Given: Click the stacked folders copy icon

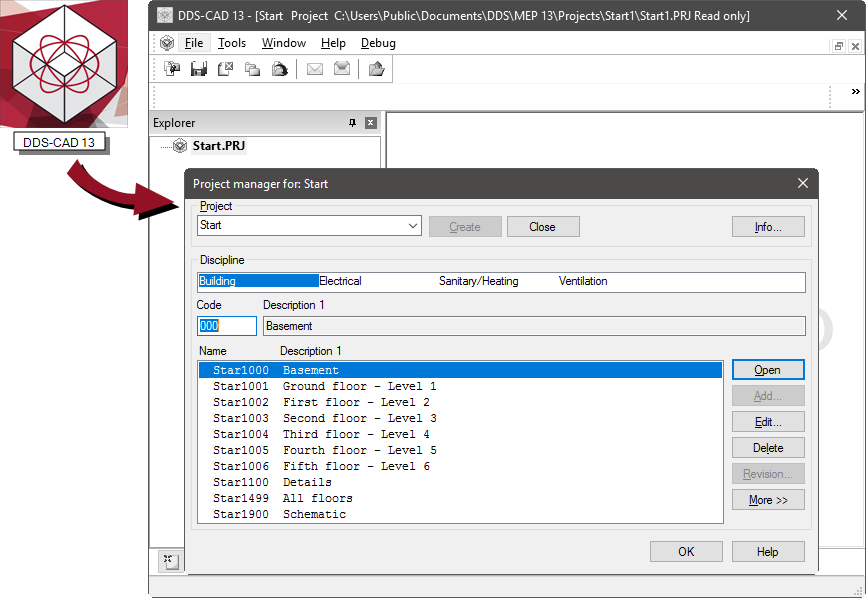Looking at the screenshot, I should coord(252,69).
